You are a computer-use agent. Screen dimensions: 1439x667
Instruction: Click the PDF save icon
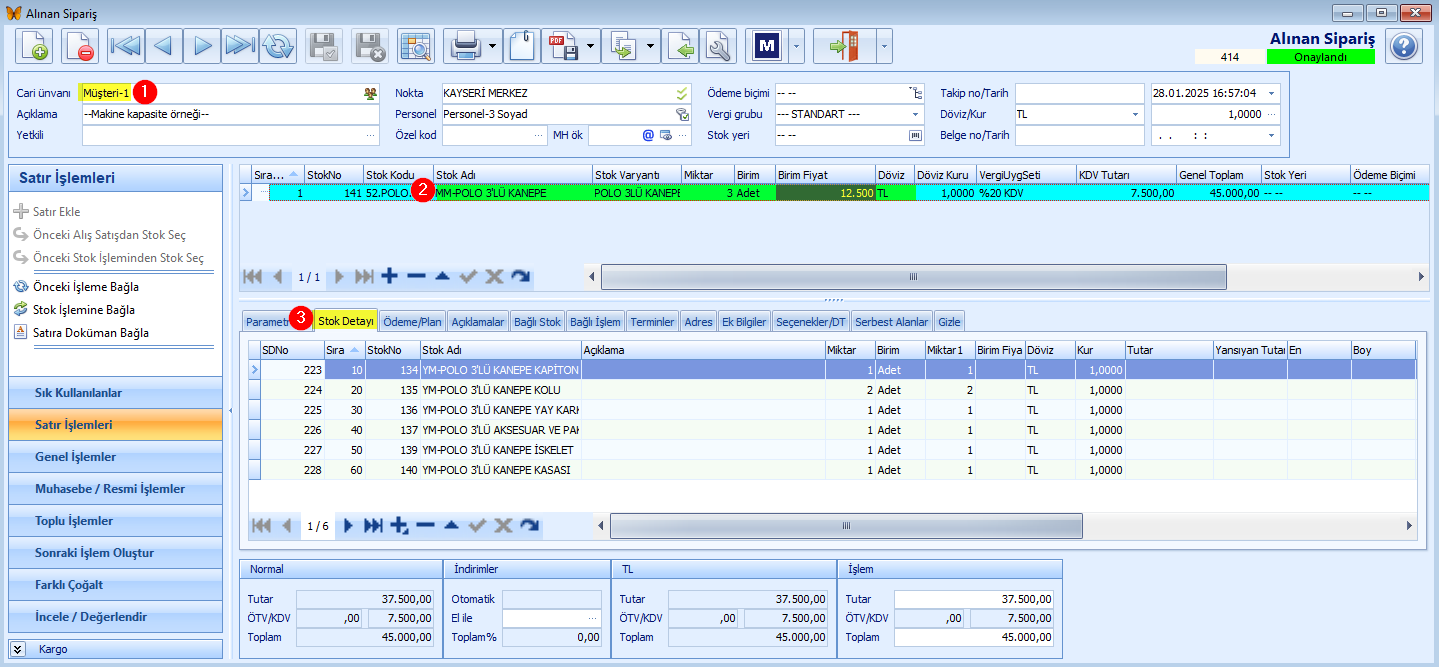tap(563, 46)
